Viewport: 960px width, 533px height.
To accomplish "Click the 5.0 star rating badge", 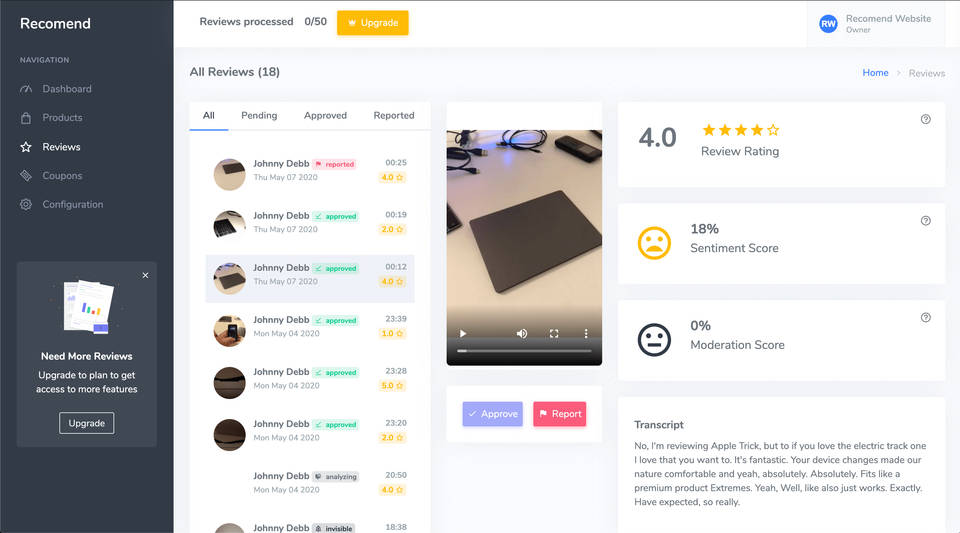I will 392,386.
